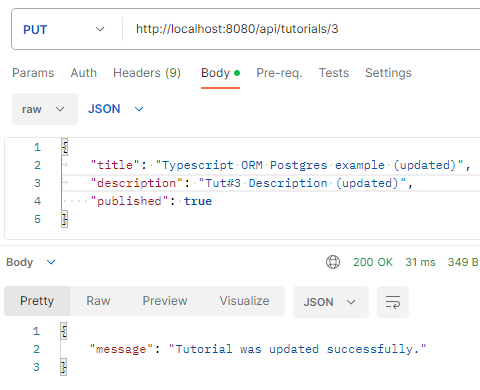The width and height of the screenshot is (480, 390).
Task: Open the PUT HTTP method dropdown
Action: click(x=63, y=29)
